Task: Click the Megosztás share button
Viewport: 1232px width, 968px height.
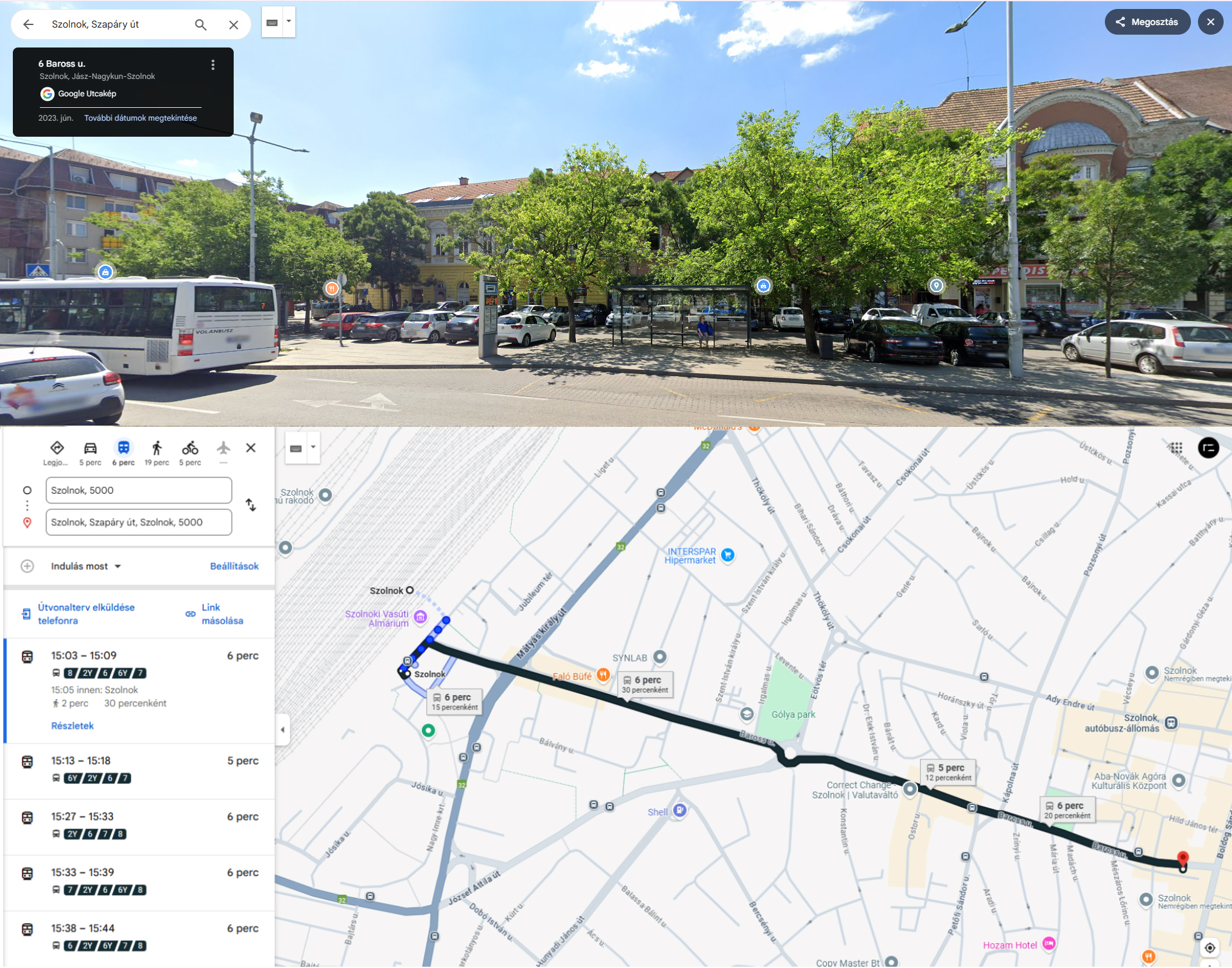Action: point(1147,22)
